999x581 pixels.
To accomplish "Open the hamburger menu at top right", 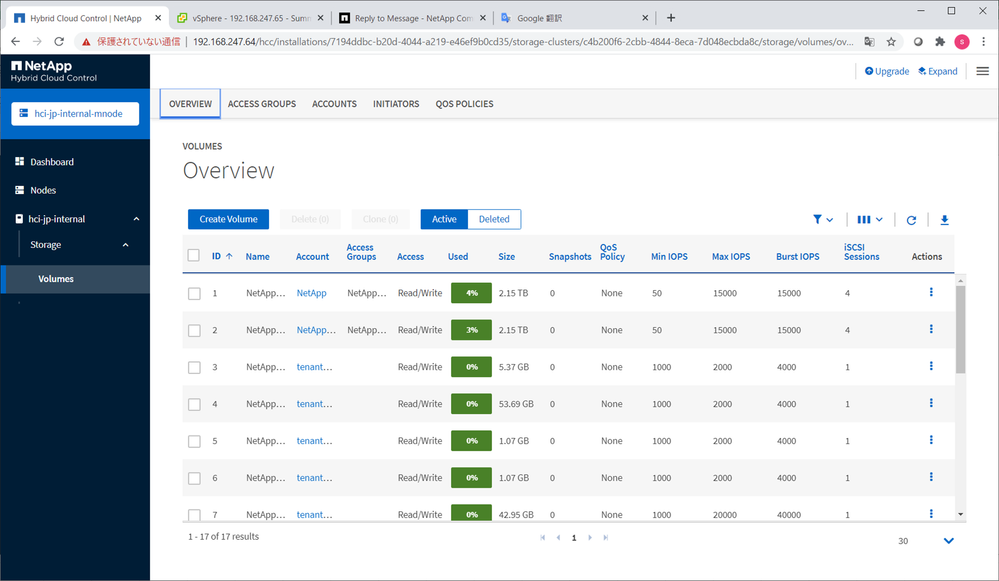I will click(x=982, y=71).
